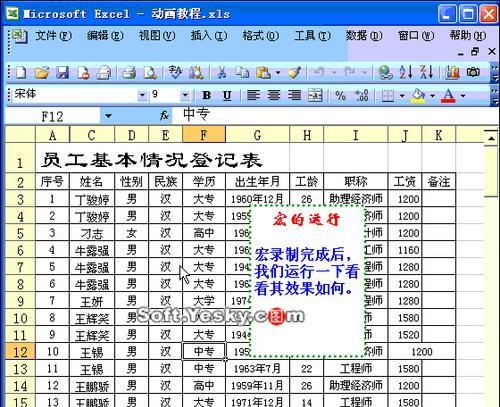
Task: Align text right
Action: click(x=294, y=96)
